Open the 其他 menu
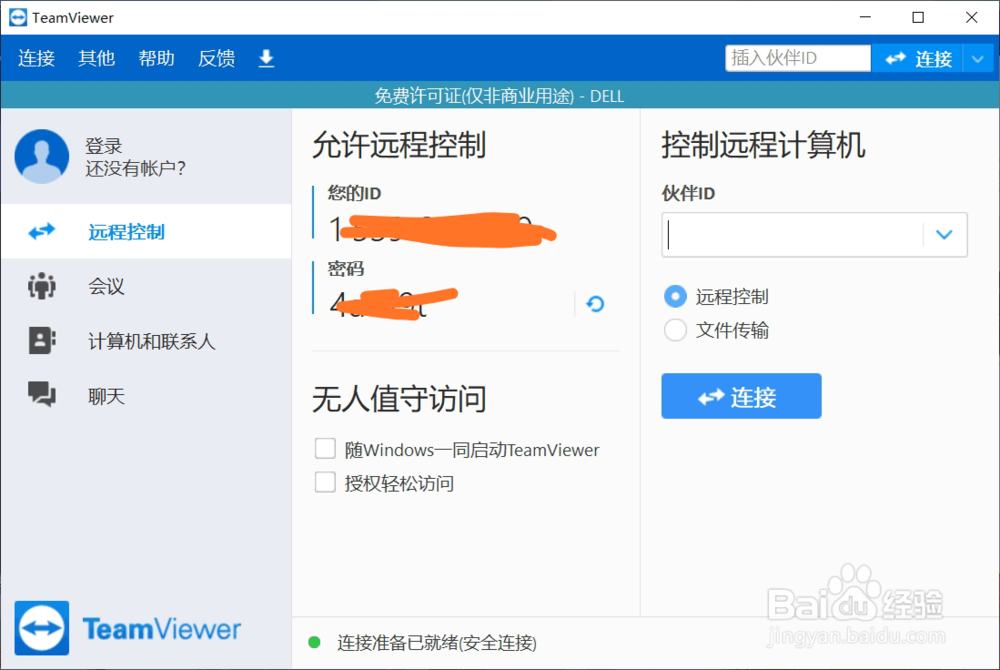The height and width of the screenshot is (670, 1000). tap(96, 58)
